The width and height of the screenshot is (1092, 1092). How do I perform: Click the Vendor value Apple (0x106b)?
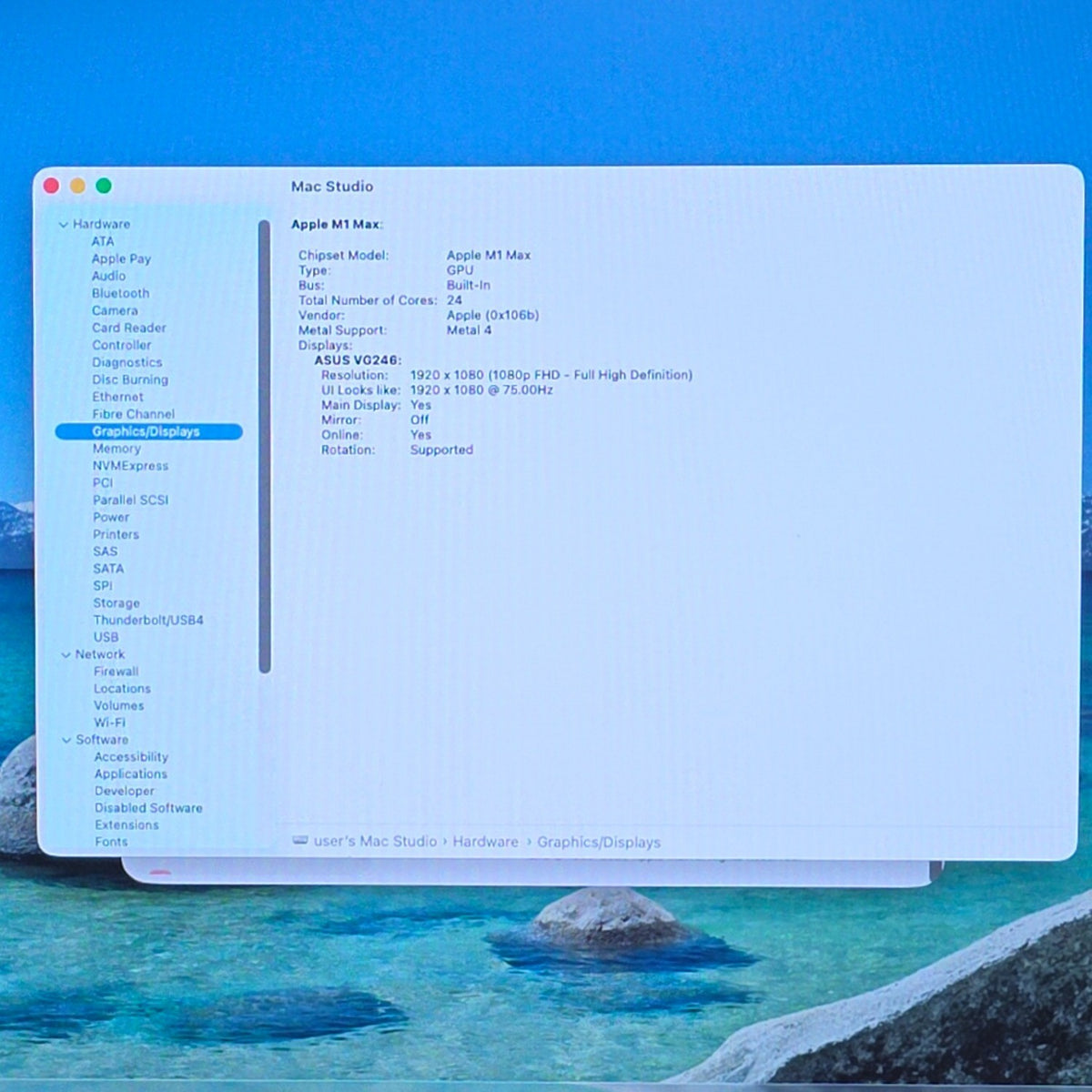pyautogui.click(x=492, y=316)
